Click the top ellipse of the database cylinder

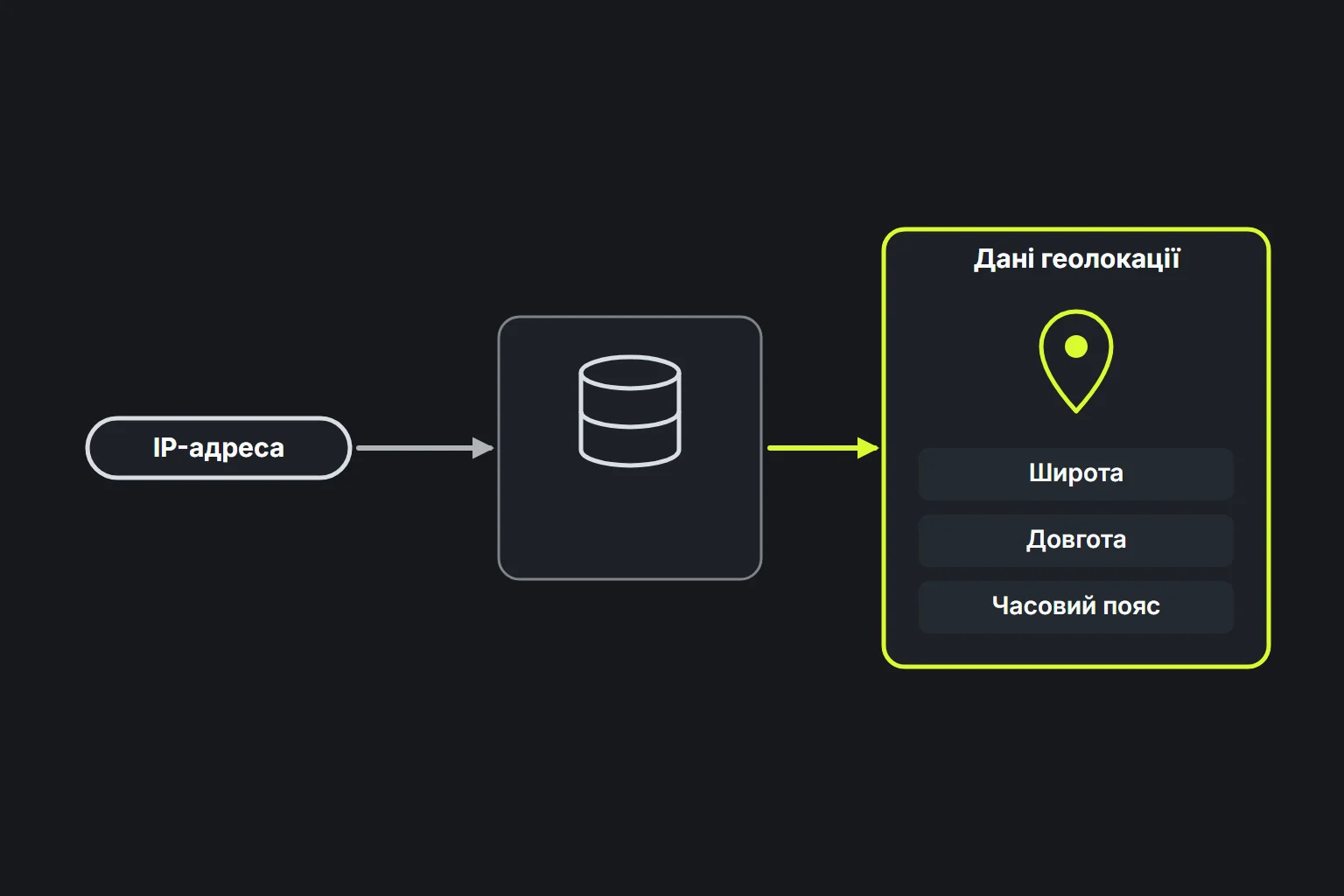[630, 371]
